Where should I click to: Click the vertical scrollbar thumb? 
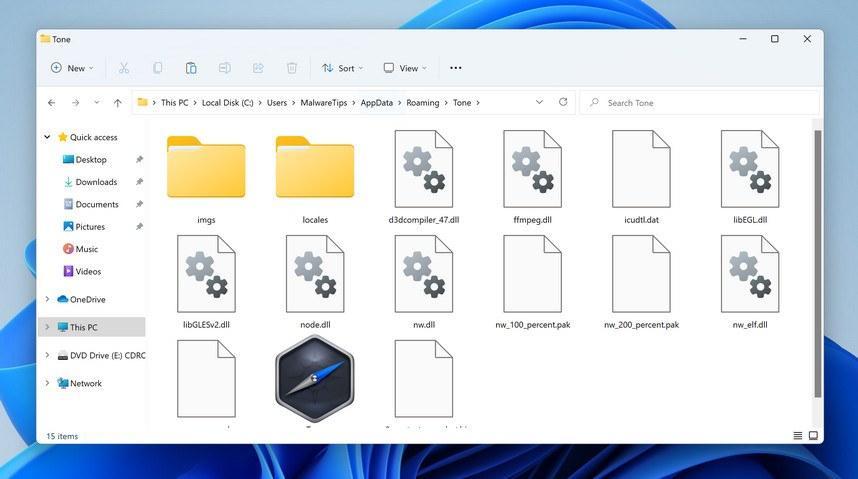pyautogui.click(x=818, y=264)
